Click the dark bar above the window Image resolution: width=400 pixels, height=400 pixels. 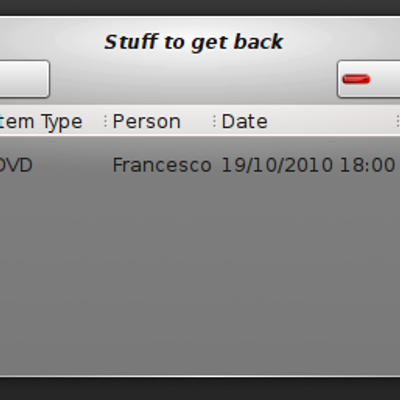click(x=200, y=7)
